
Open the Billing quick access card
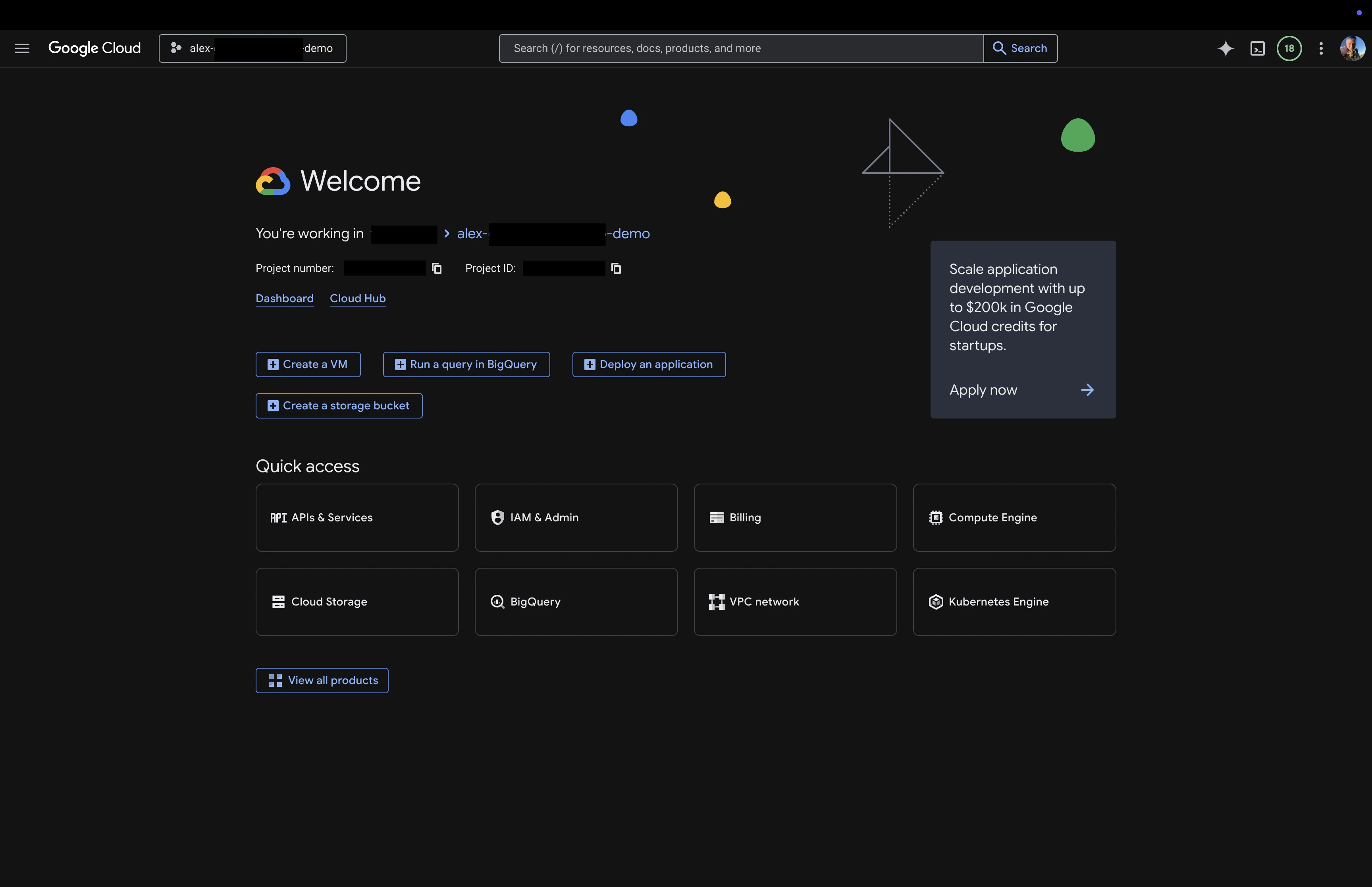pyautogui.click(x=795, y=518)
